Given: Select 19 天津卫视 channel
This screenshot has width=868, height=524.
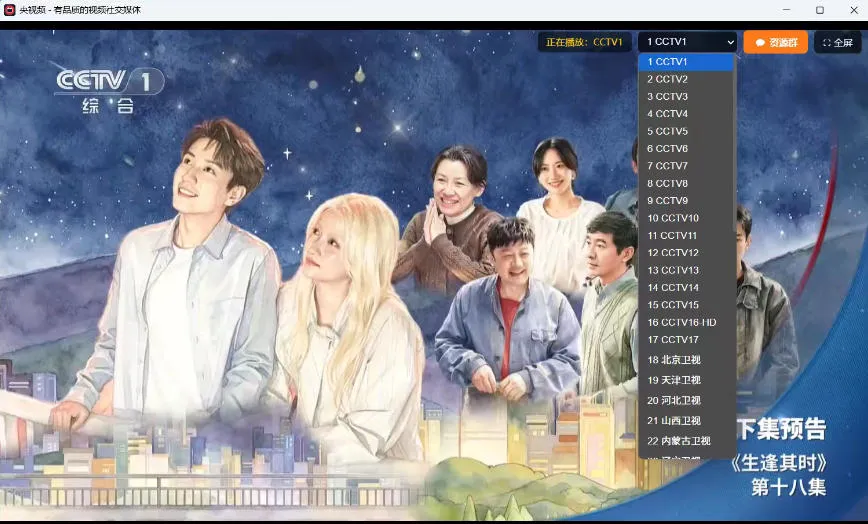Looking at the screenshot, I should tap(686, 380).
